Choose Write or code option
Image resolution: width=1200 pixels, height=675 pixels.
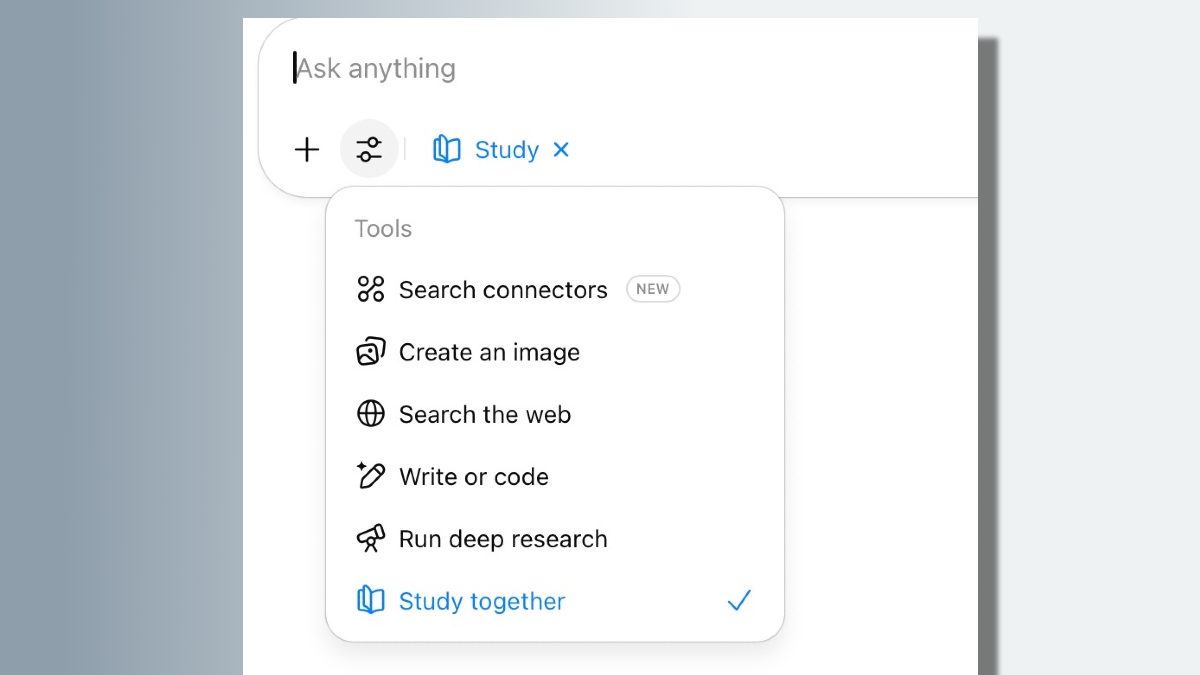pos(474,477)
